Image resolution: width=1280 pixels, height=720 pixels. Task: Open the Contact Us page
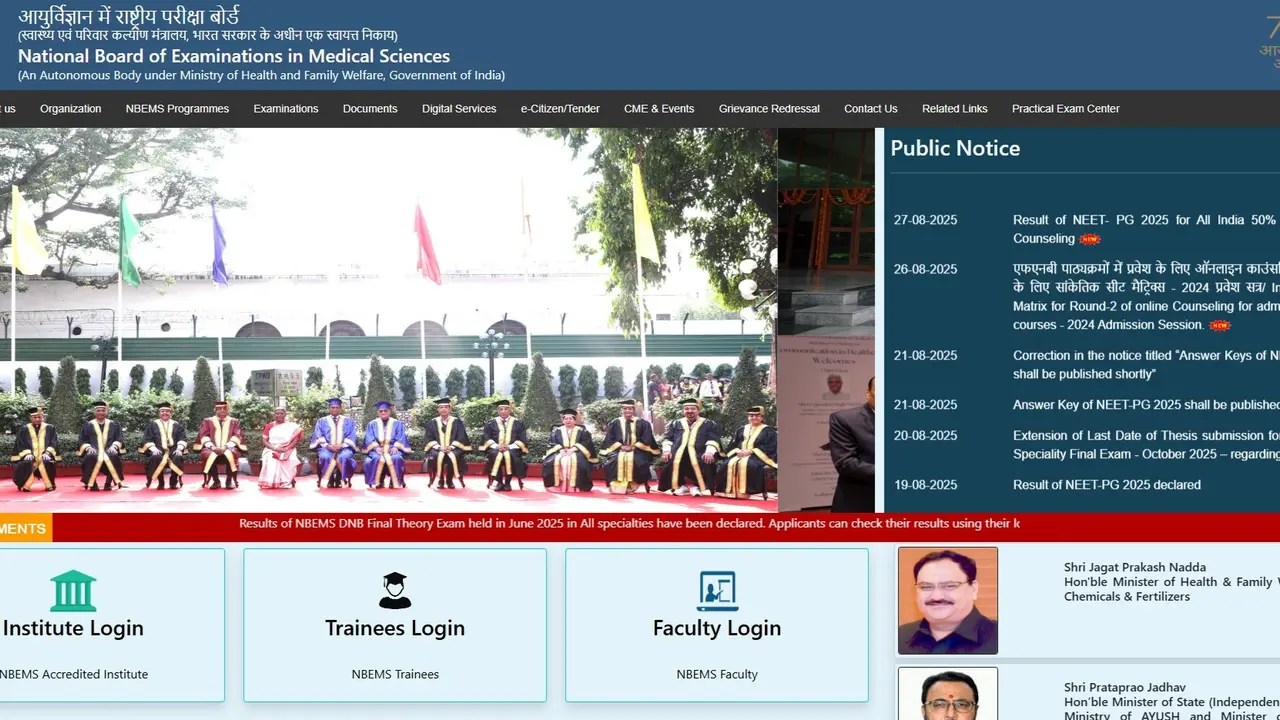click(870, 109)
